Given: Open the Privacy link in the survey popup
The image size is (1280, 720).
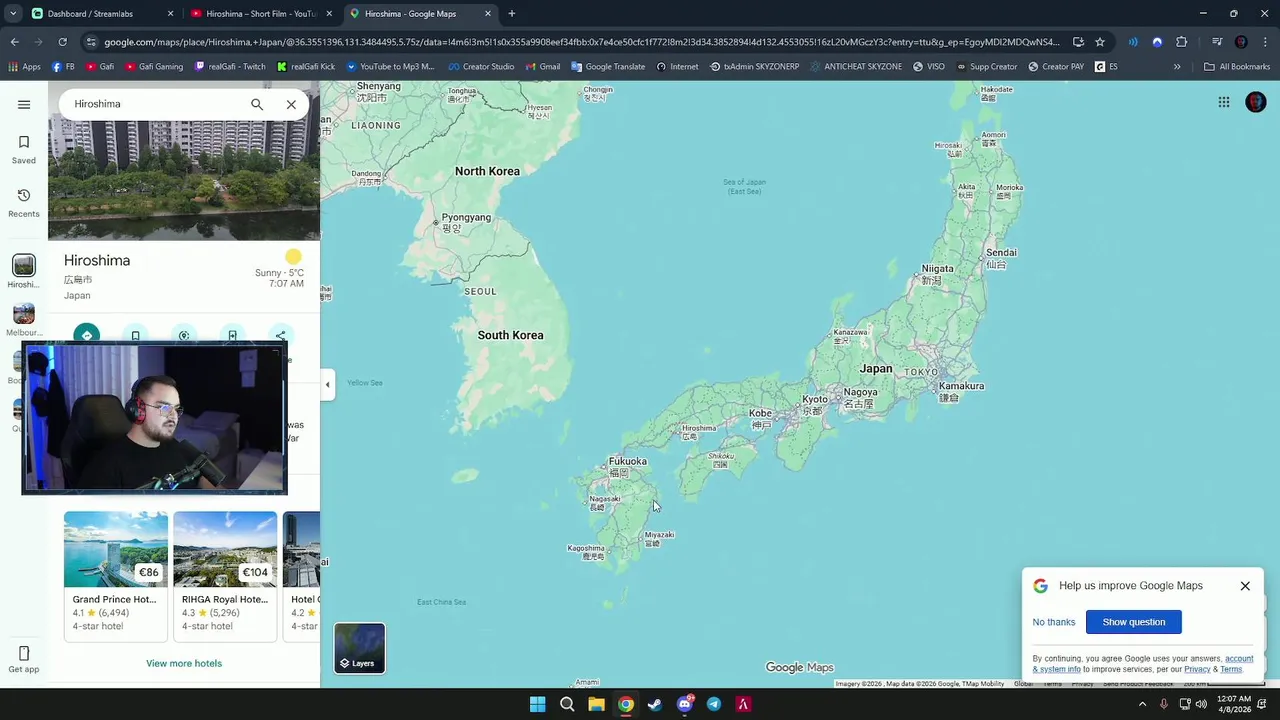Looking at the screenshot, I should click(1197, 669).
